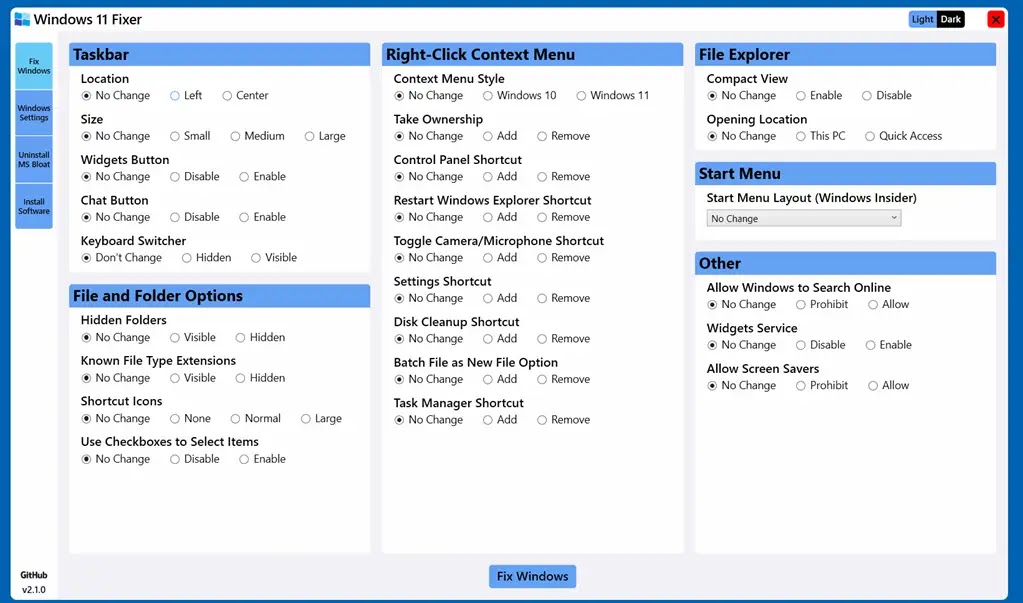
Task: Open the Uninstall MS Bloat tab
Action: [34, 159]
